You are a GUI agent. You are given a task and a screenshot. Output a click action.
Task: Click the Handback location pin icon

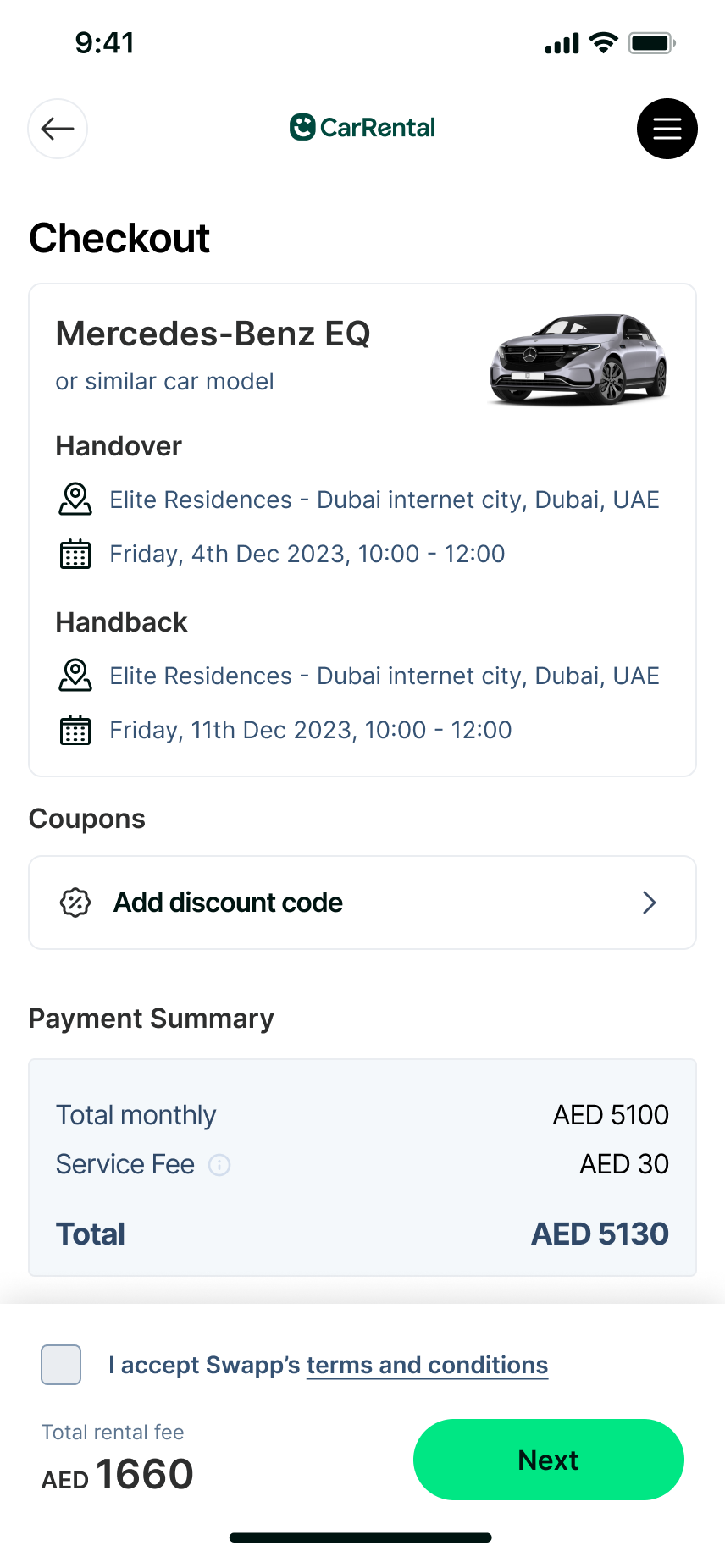[75, 676]
